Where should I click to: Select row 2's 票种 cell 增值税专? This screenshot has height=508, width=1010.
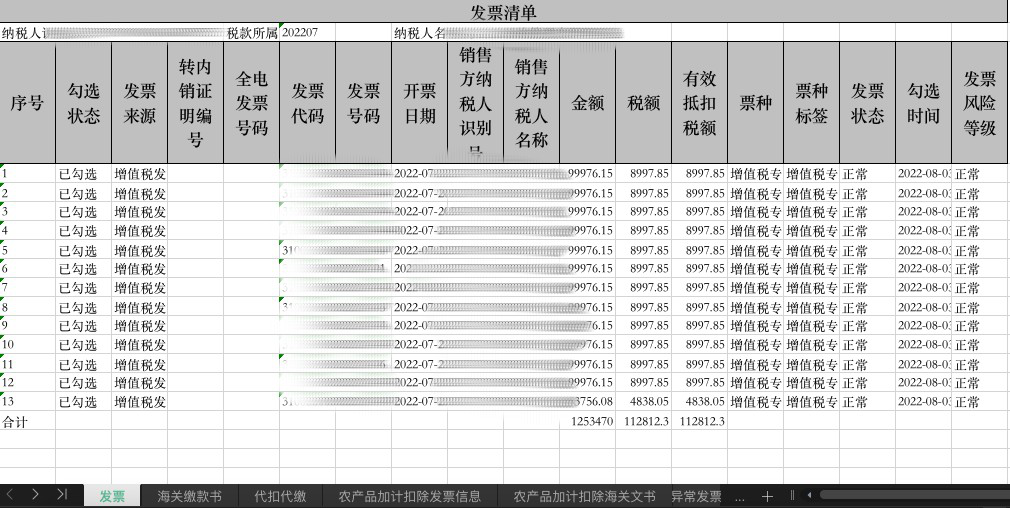[x=756, y=193]
